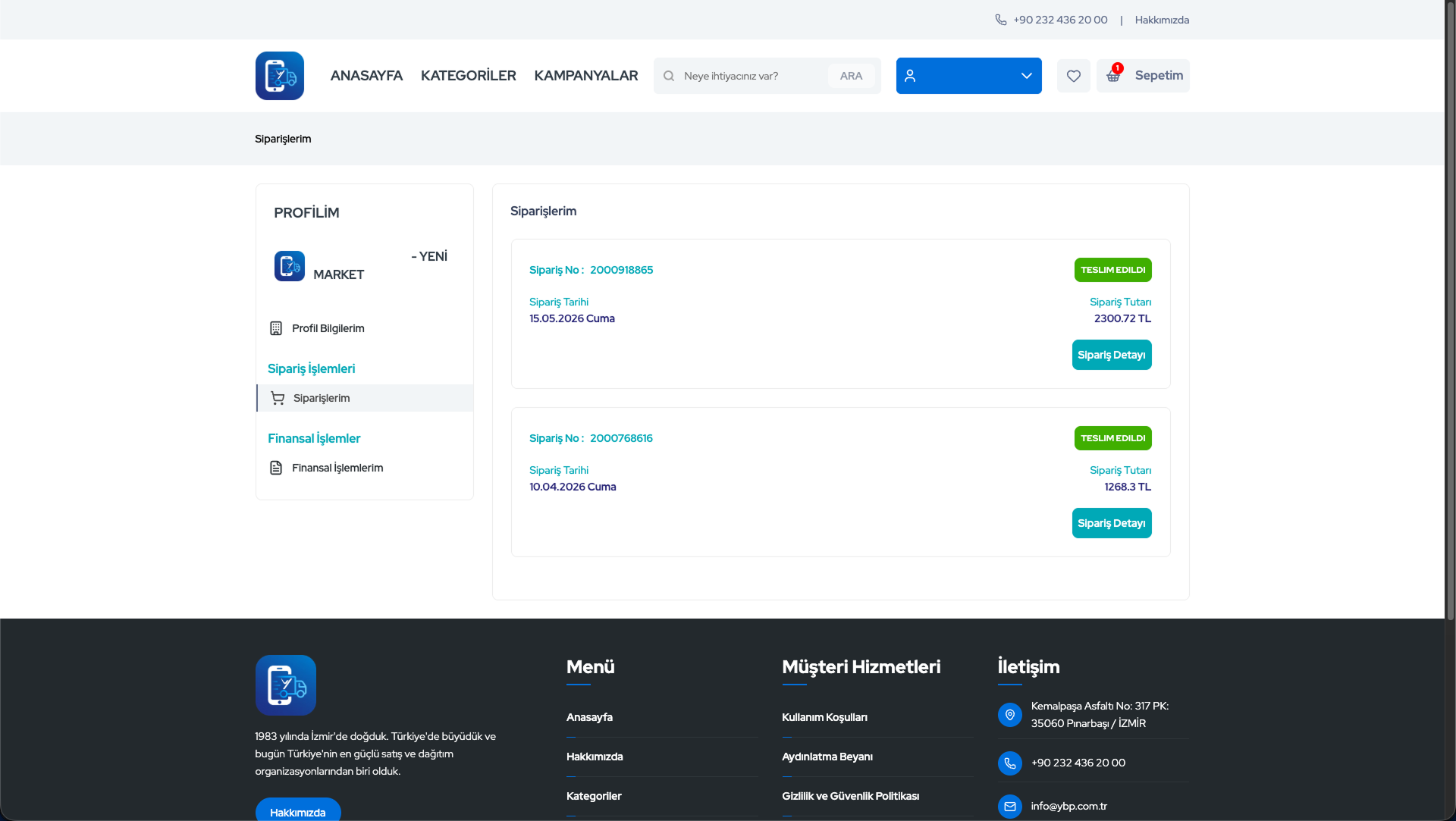
Task: Click the page vertical scrollbar
Action: point(1450,311)
